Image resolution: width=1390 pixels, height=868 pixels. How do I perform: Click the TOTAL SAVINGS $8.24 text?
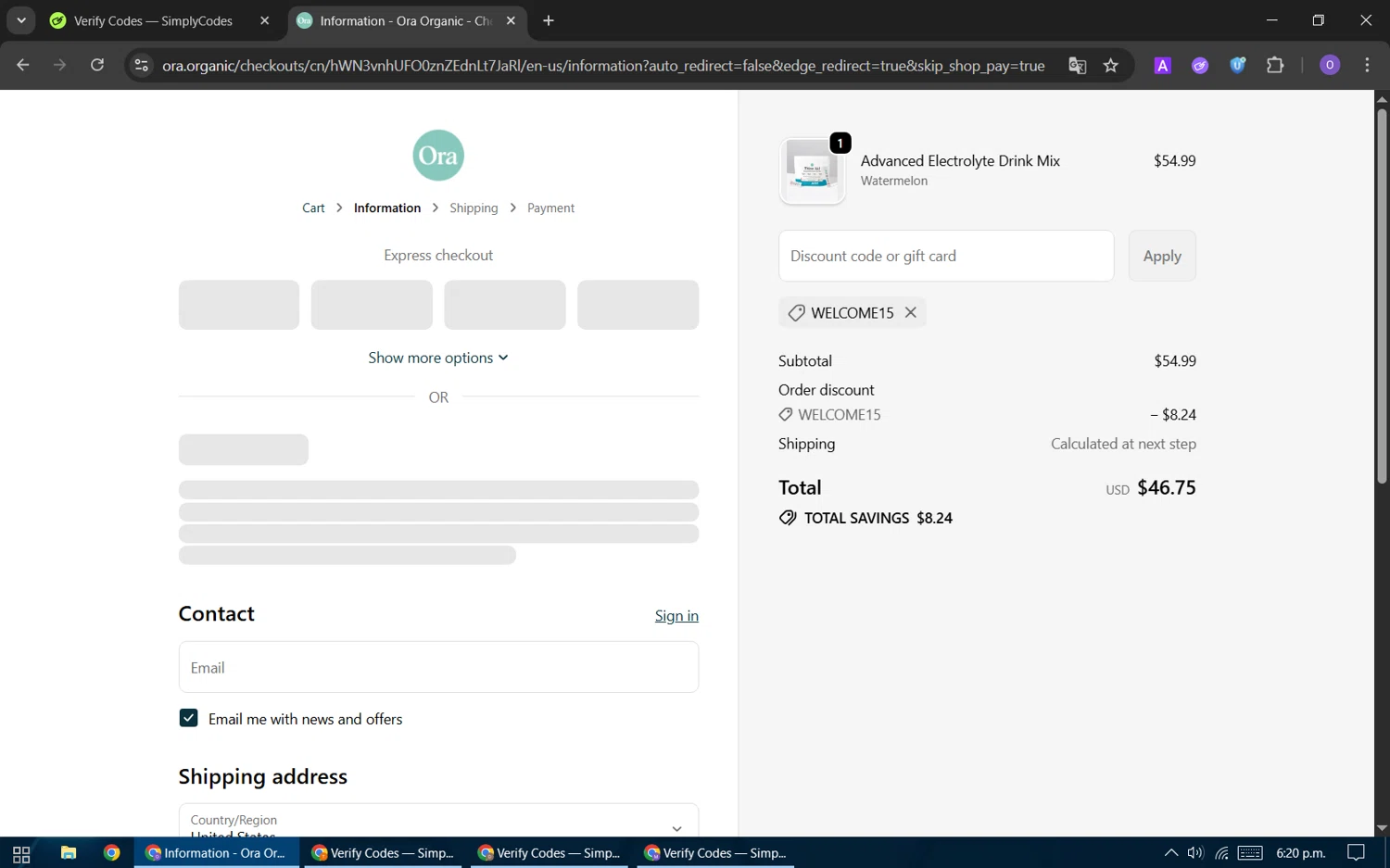pos(878,518)
